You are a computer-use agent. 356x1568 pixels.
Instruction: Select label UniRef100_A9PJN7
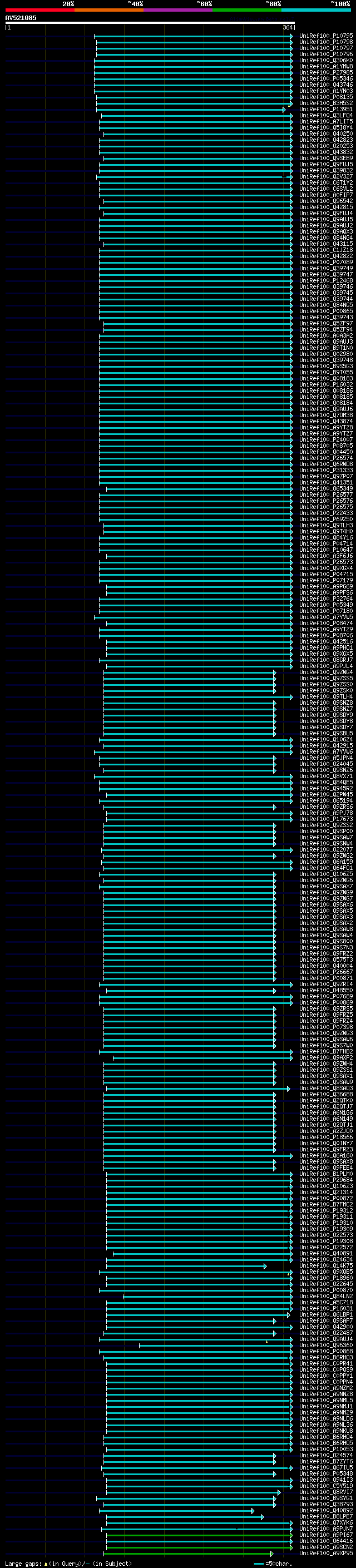point(325,1529)
